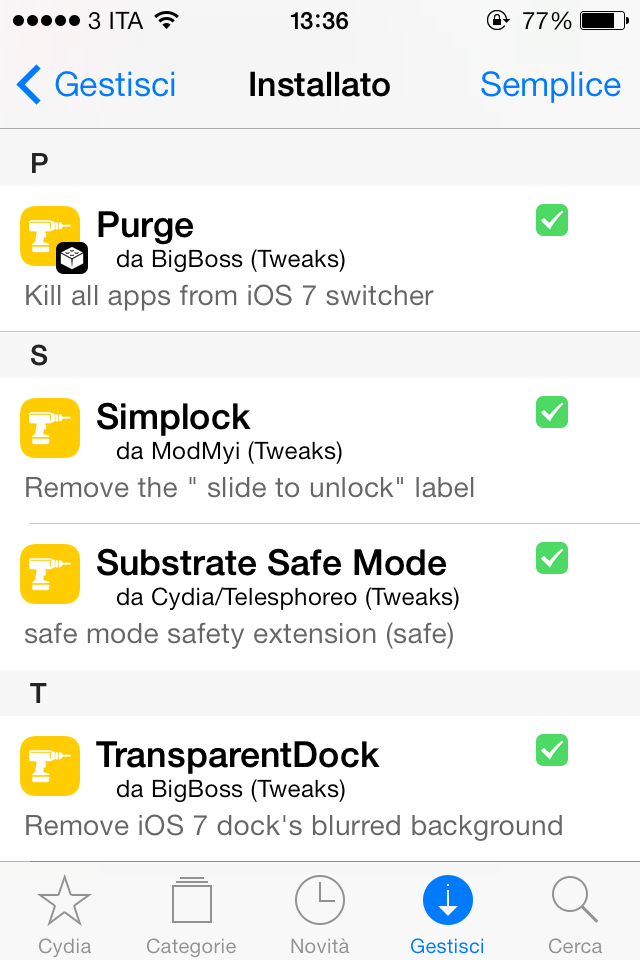The width and height of the screenshot is (640, 960).
Task: Tap the green checkmark beside Purge
Action: pos(552,220)
